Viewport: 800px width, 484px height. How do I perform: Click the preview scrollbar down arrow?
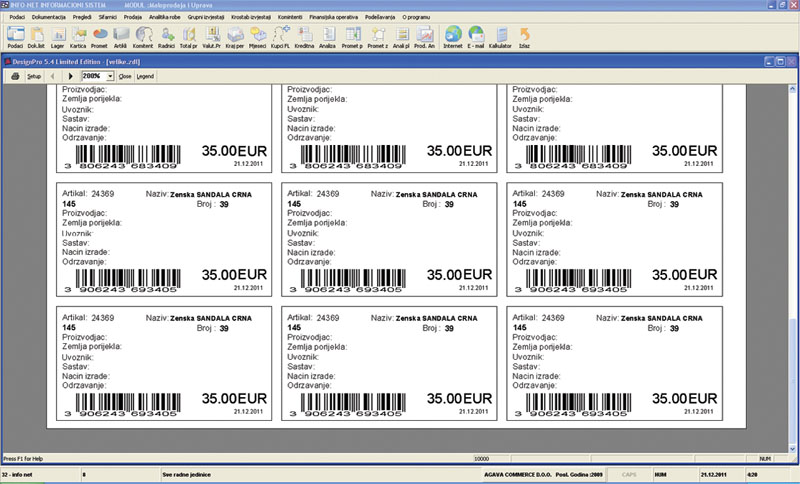(x=792, y=449)
